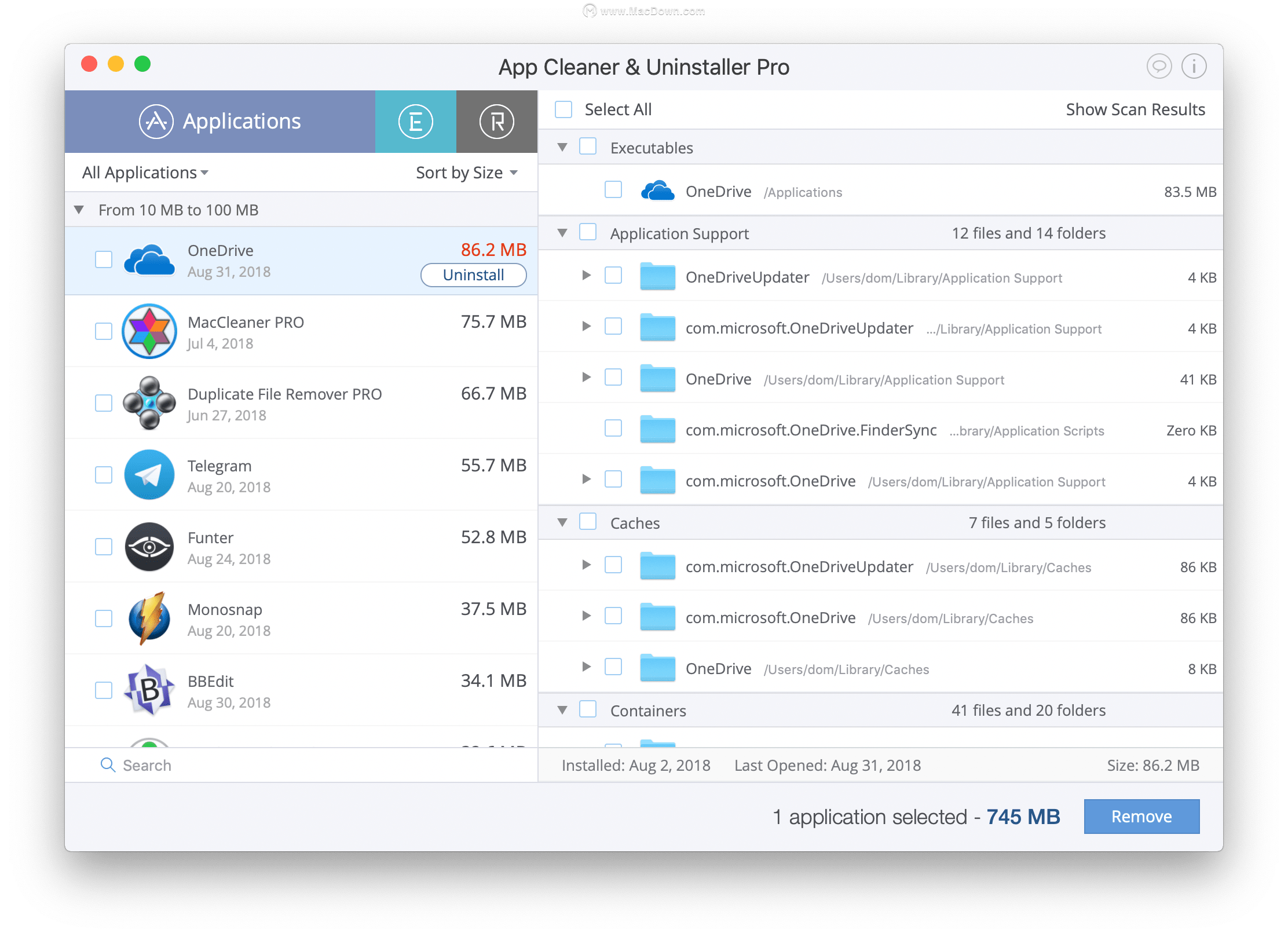
Task: Open the All Applications filter dropdown
Action: pos(145,173)
